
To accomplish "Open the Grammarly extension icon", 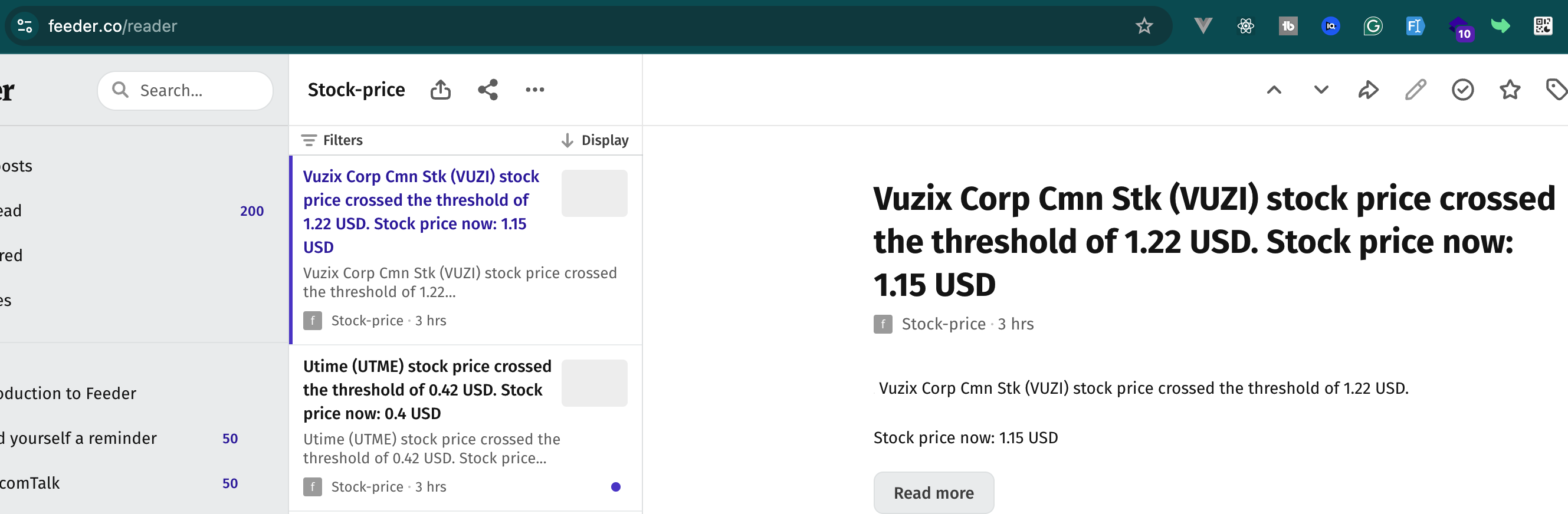I will point(1373,25).
